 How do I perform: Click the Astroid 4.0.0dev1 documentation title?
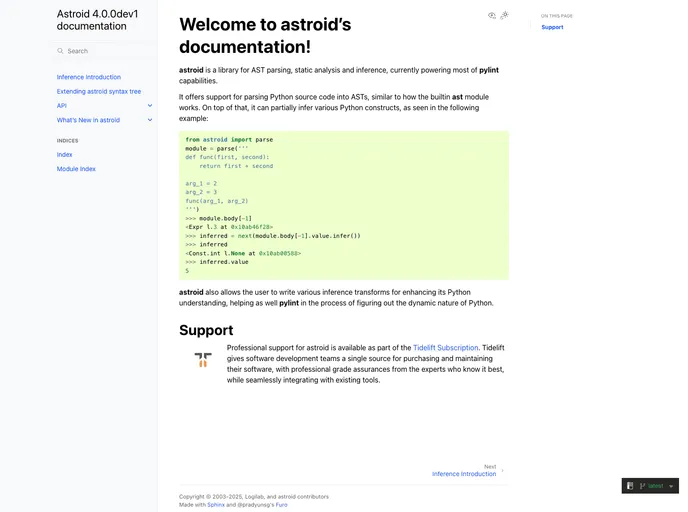97,20
